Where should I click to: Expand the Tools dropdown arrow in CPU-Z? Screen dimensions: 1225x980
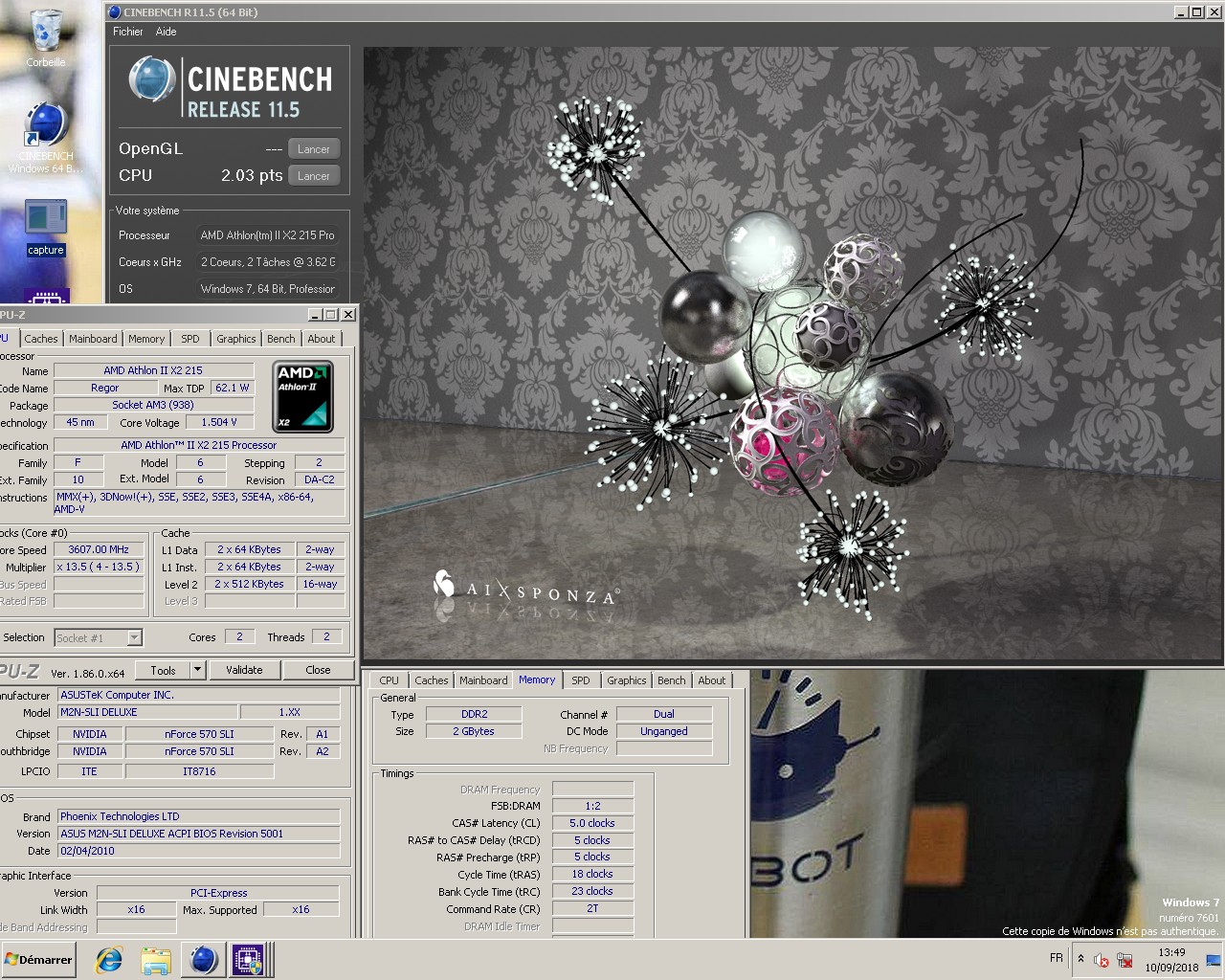tap(198, 670)
